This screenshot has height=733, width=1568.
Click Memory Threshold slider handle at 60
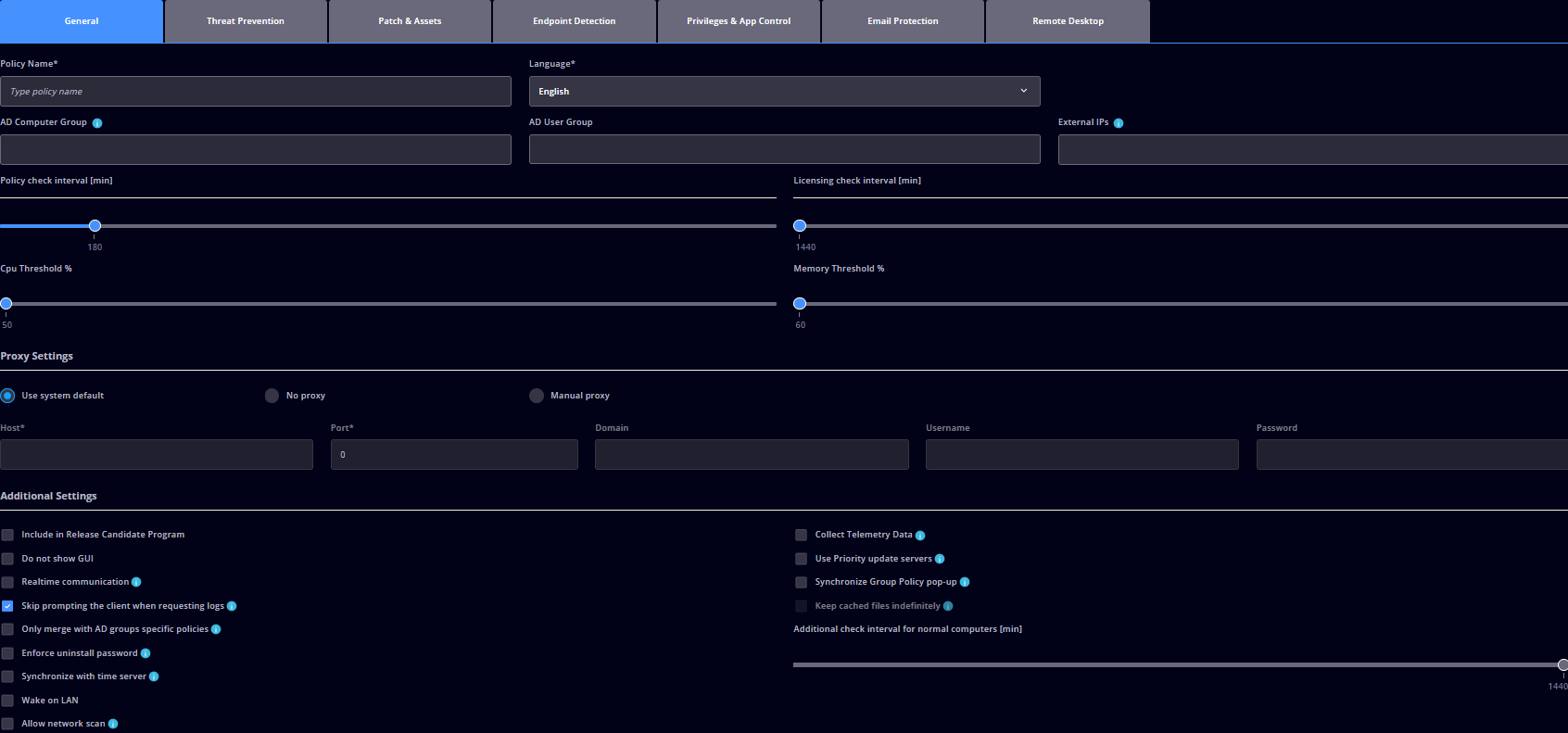800,304
